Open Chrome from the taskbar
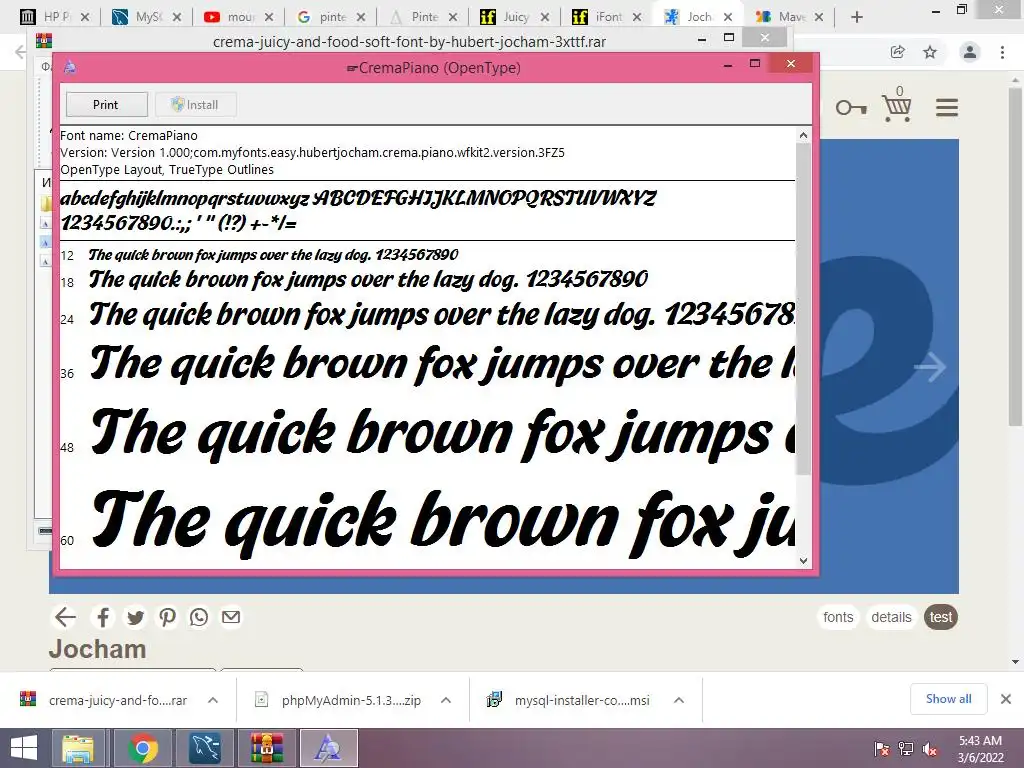 (x=142, y=748)
